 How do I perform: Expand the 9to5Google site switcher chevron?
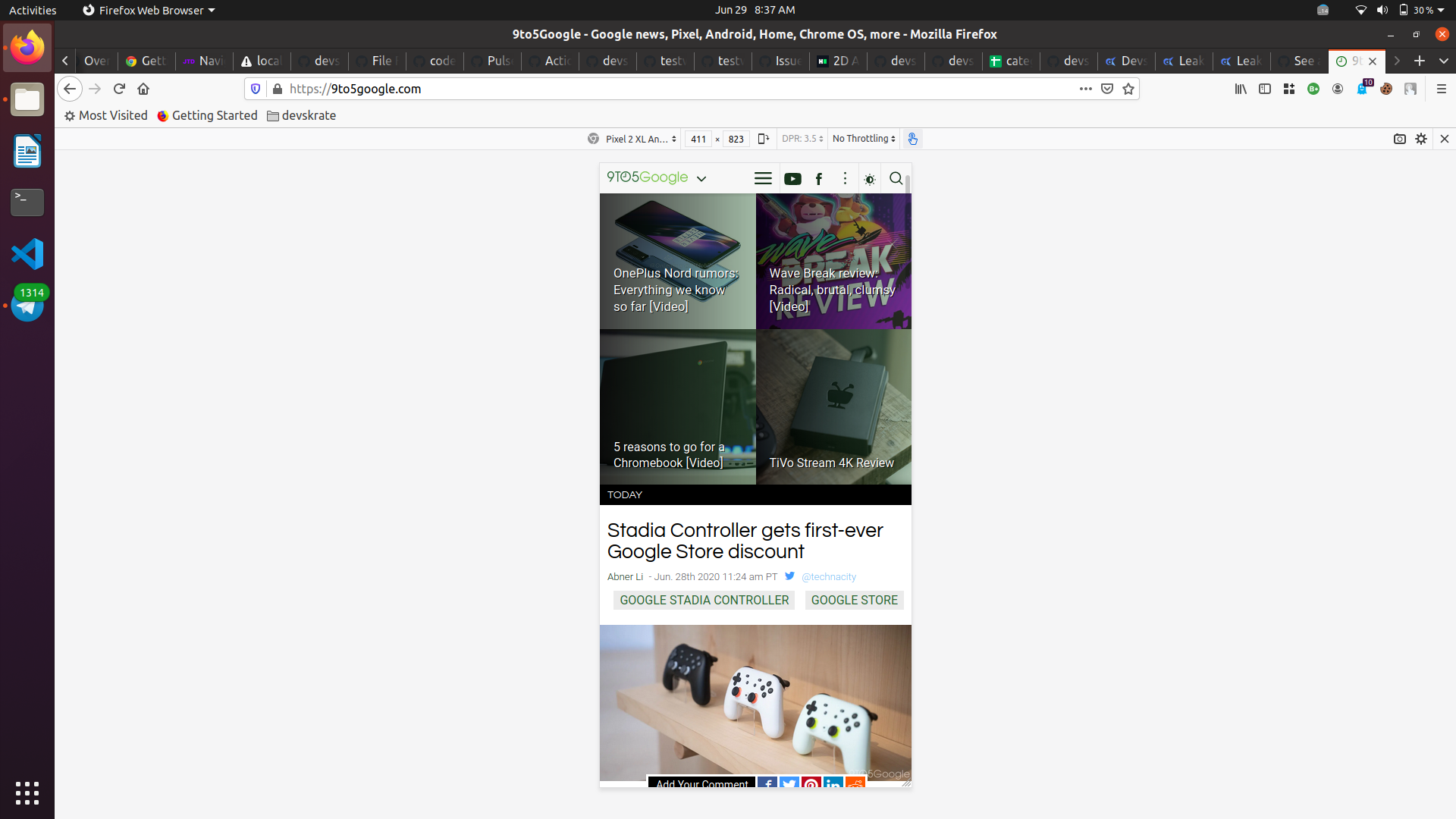click(701, 179)
